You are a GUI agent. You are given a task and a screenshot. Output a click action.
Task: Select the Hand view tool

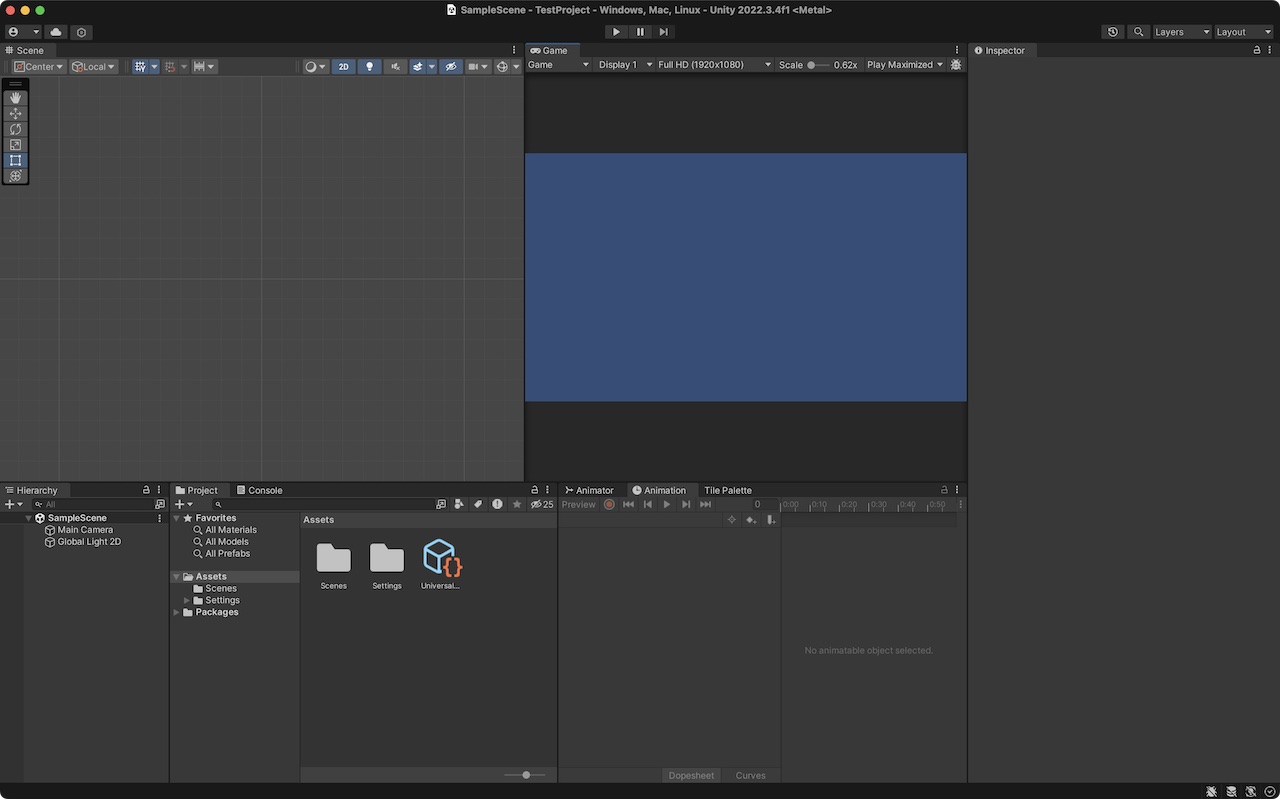tap(15, 98)
